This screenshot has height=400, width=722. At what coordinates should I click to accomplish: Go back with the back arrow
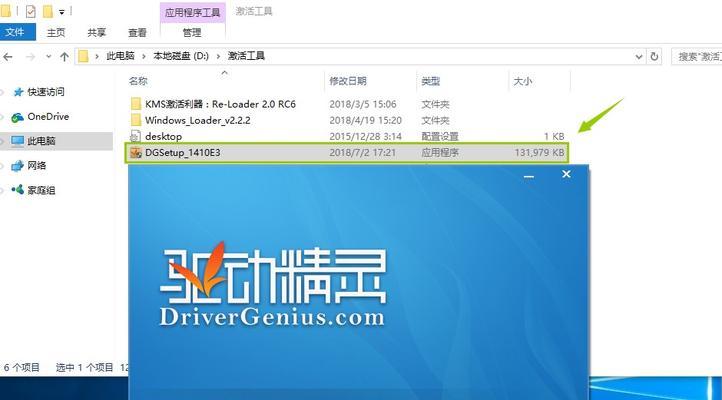click(8, 57)
